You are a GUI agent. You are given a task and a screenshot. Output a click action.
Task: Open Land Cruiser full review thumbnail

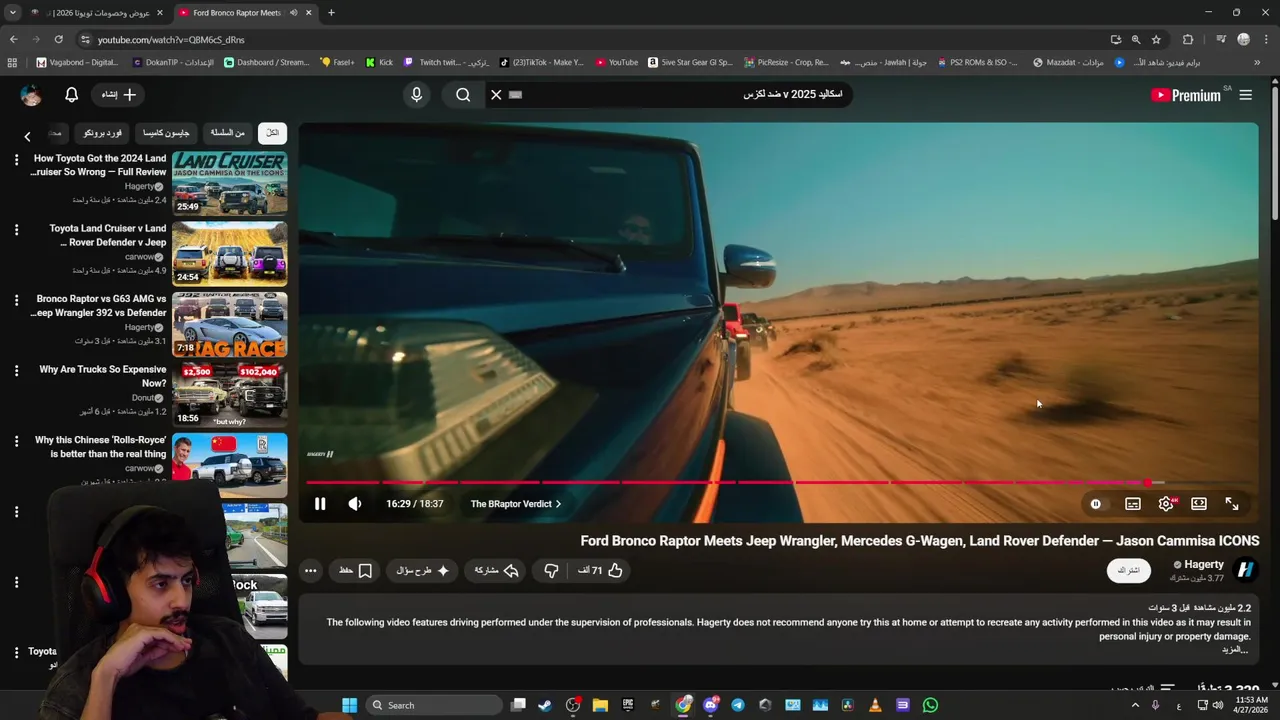tap(229, 183)
